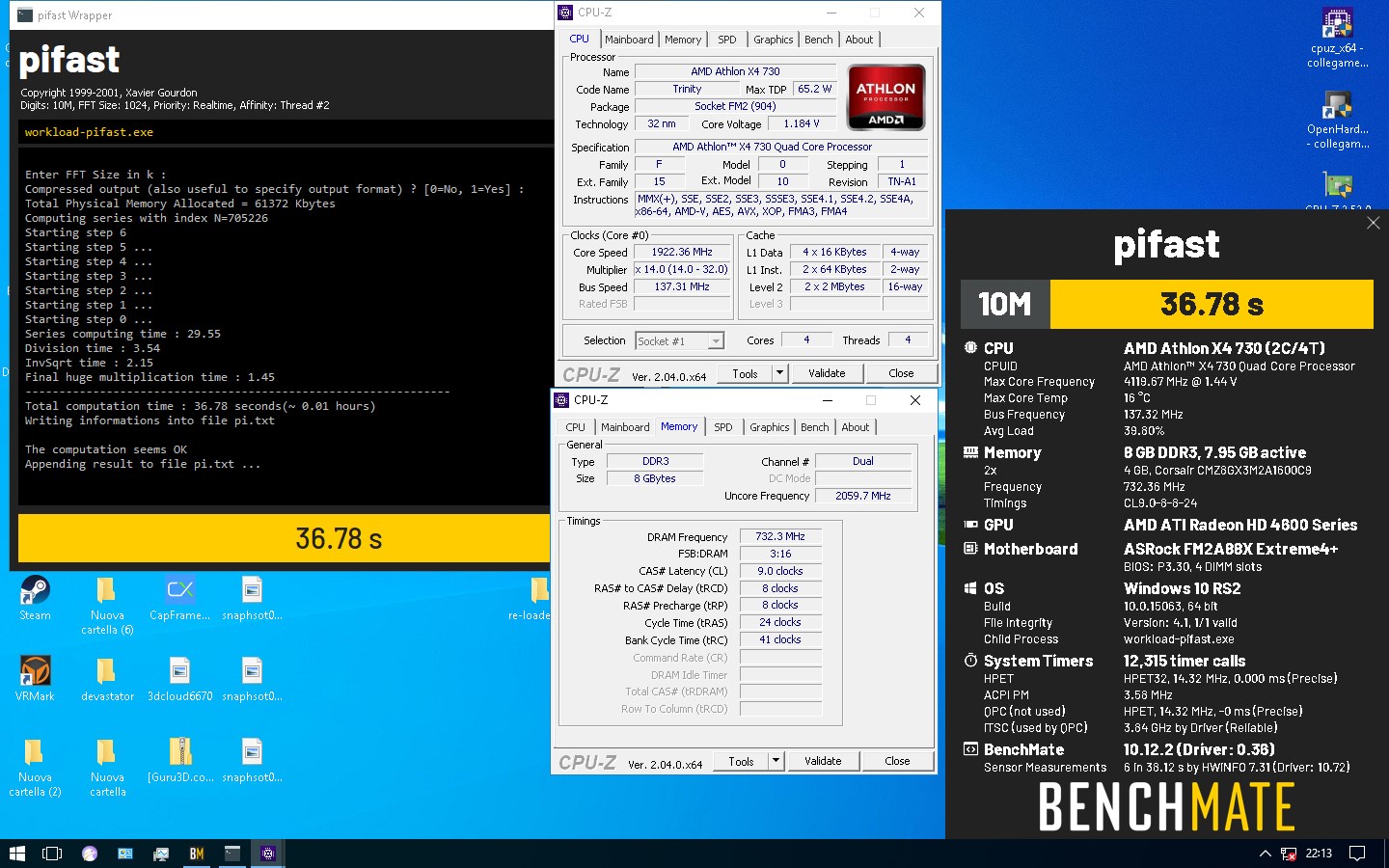1389x868 pixels.
Task: Open the SPD tab in upper CPU-Z
Action: point(727,40)
